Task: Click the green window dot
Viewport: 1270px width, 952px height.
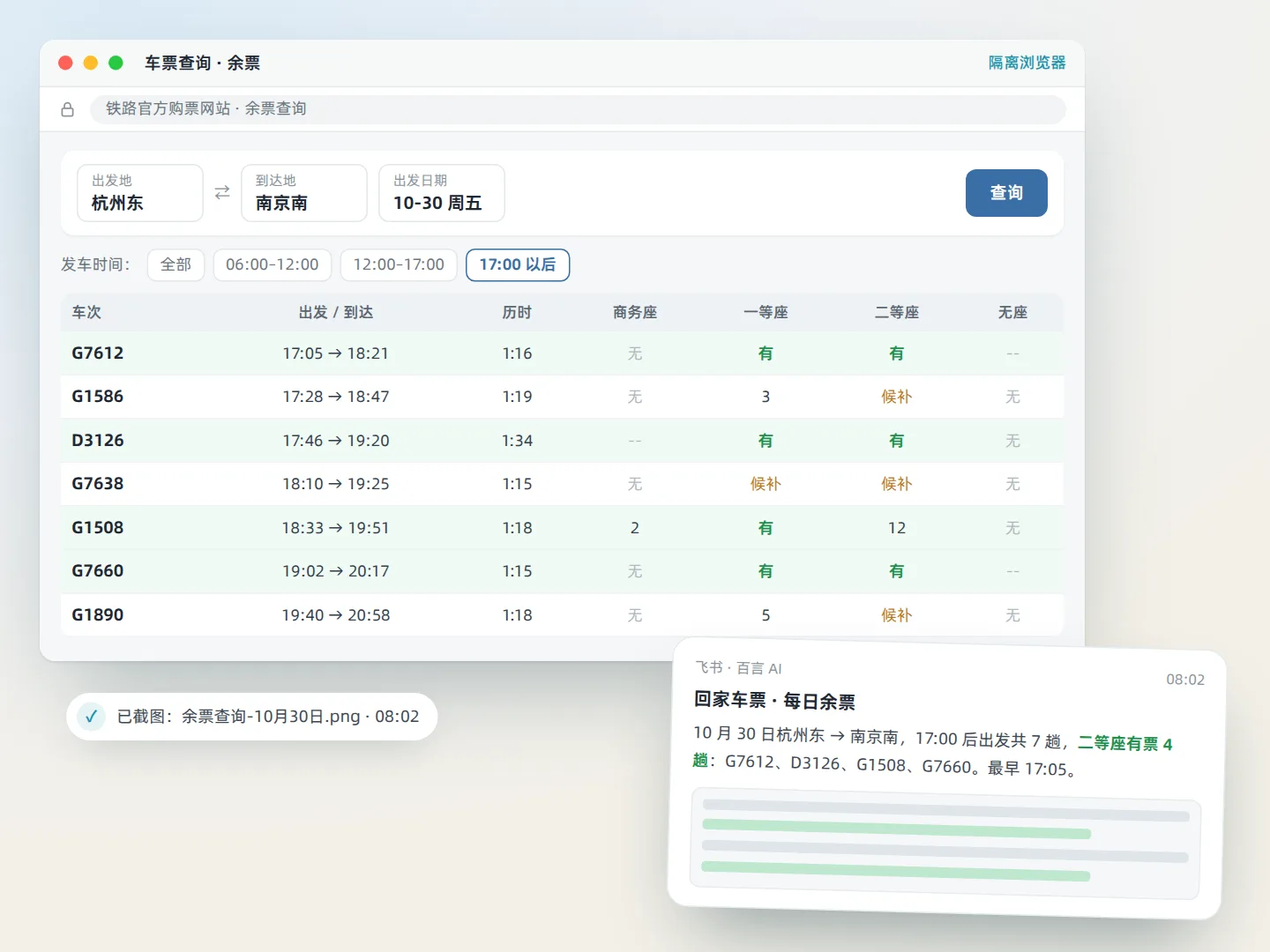Action: click(116, 63)
